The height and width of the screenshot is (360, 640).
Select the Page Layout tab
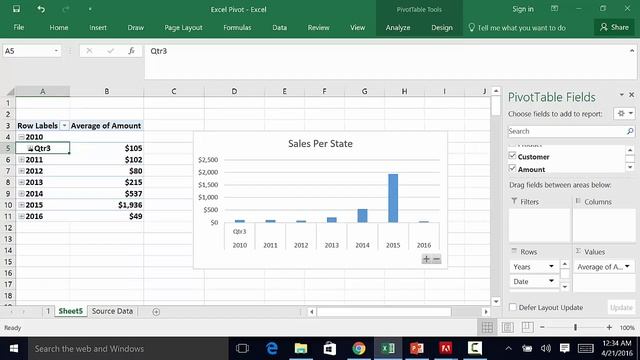tap(183, 27)
